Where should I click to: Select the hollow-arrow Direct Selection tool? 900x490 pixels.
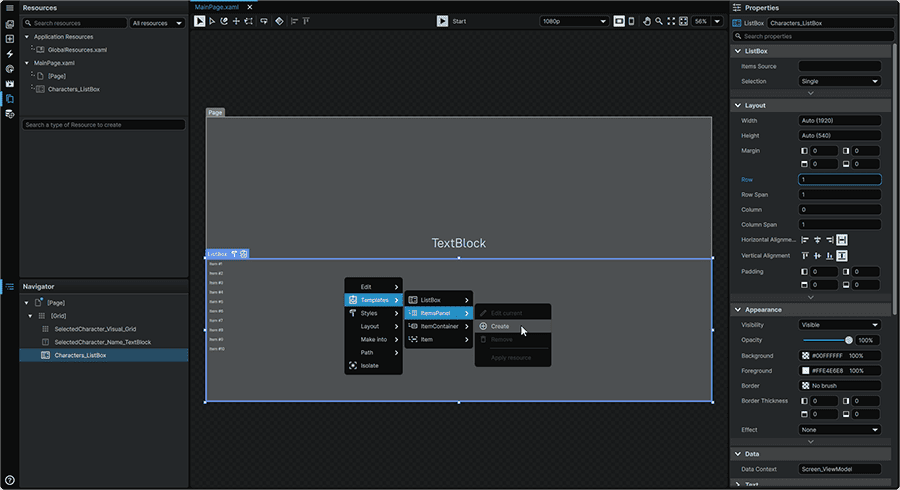click(212, 21)
